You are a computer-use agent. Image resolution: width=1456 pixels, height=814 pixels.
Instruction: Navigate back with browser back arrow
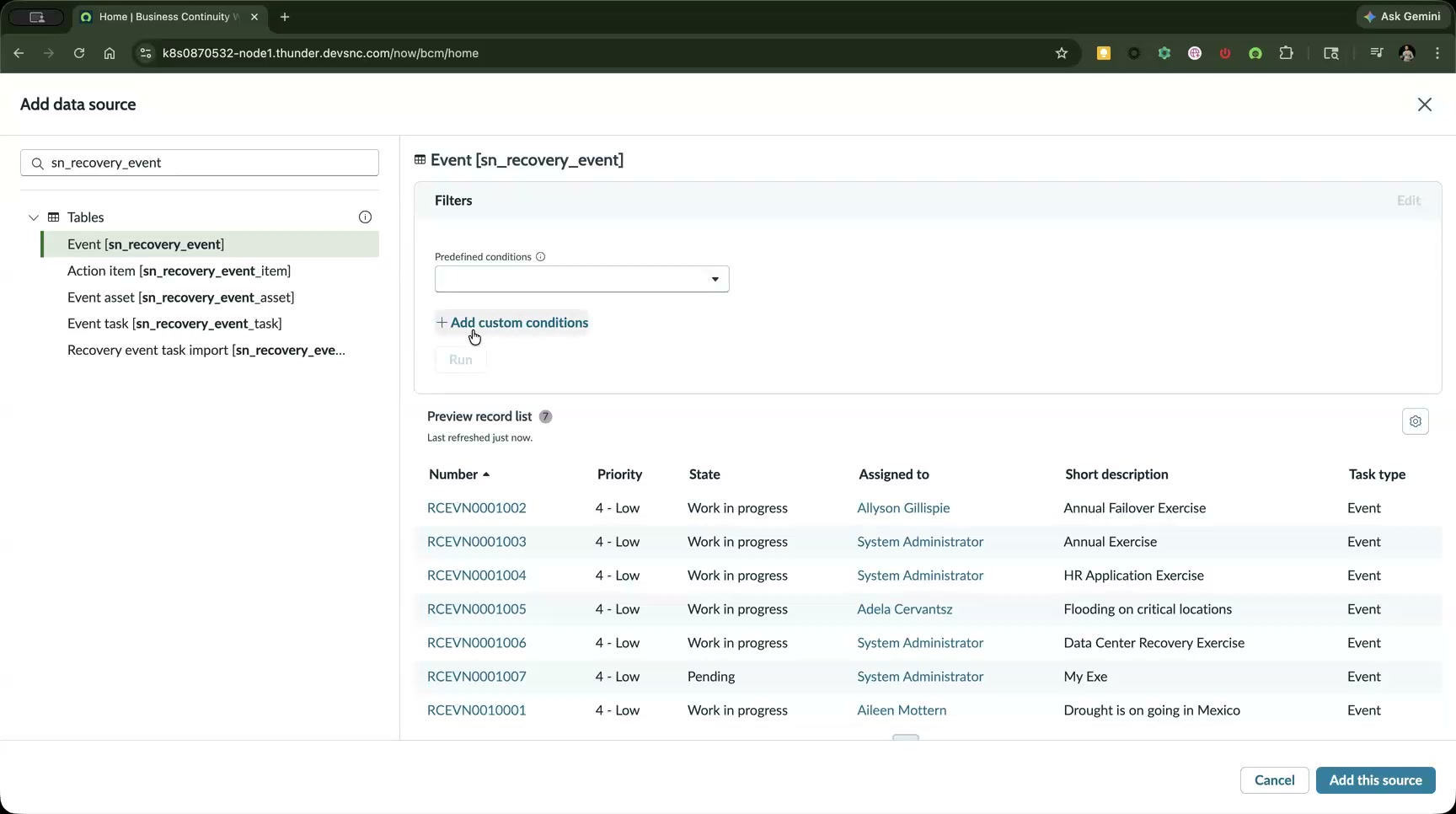tap(19, 53)
